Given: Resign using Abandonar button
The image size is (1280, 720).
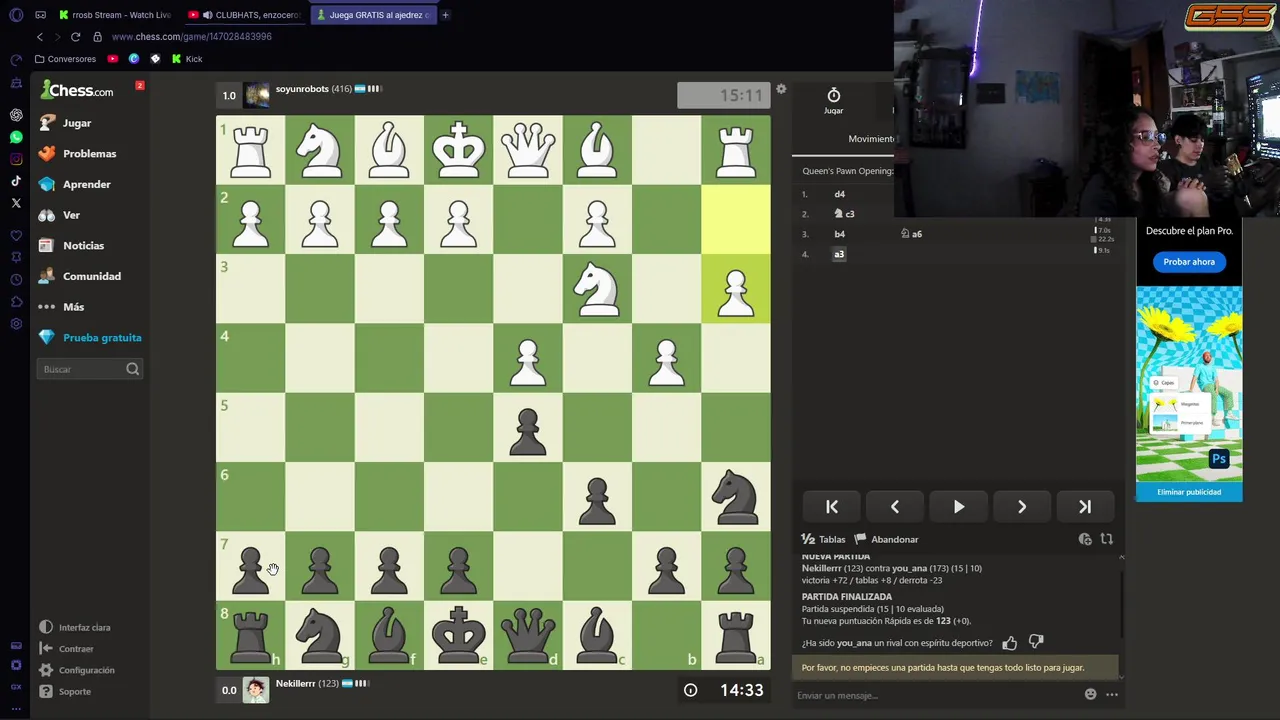Looking at the screenshot, I should pos(886,539).
